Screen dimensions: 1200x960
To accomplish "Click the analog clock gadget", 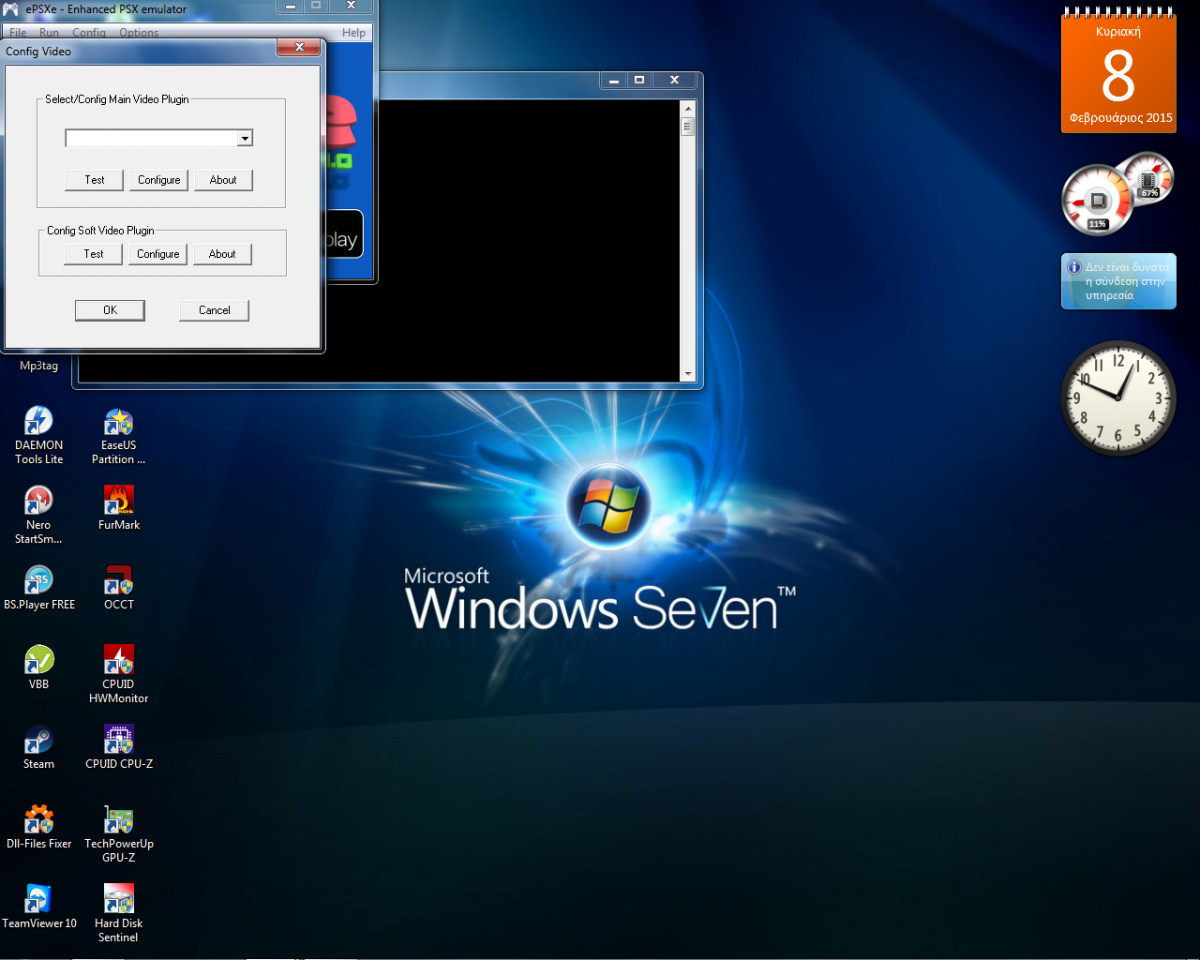I will [x=1118, y=398].
